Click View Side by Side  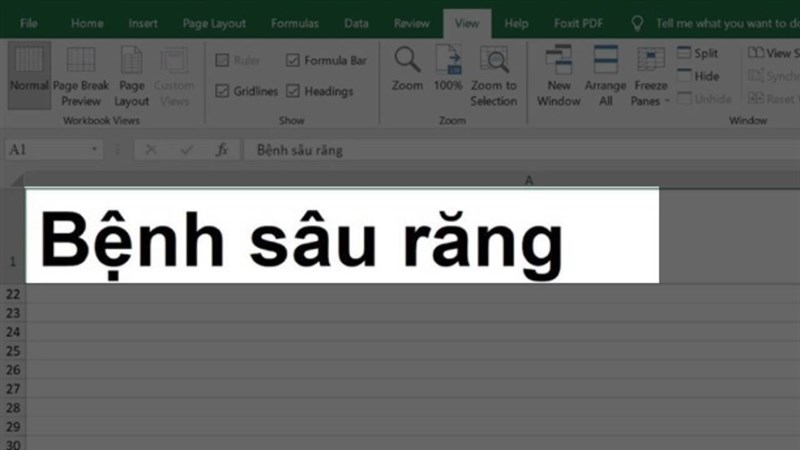point(773,53)
